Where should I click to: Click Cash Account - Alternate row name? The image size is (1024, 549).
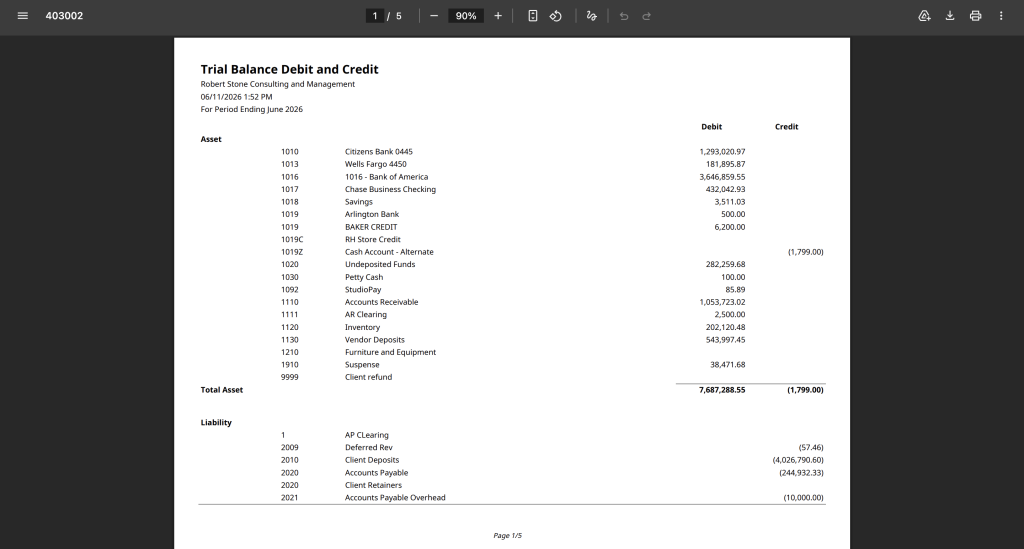click(x=389, y=252)
